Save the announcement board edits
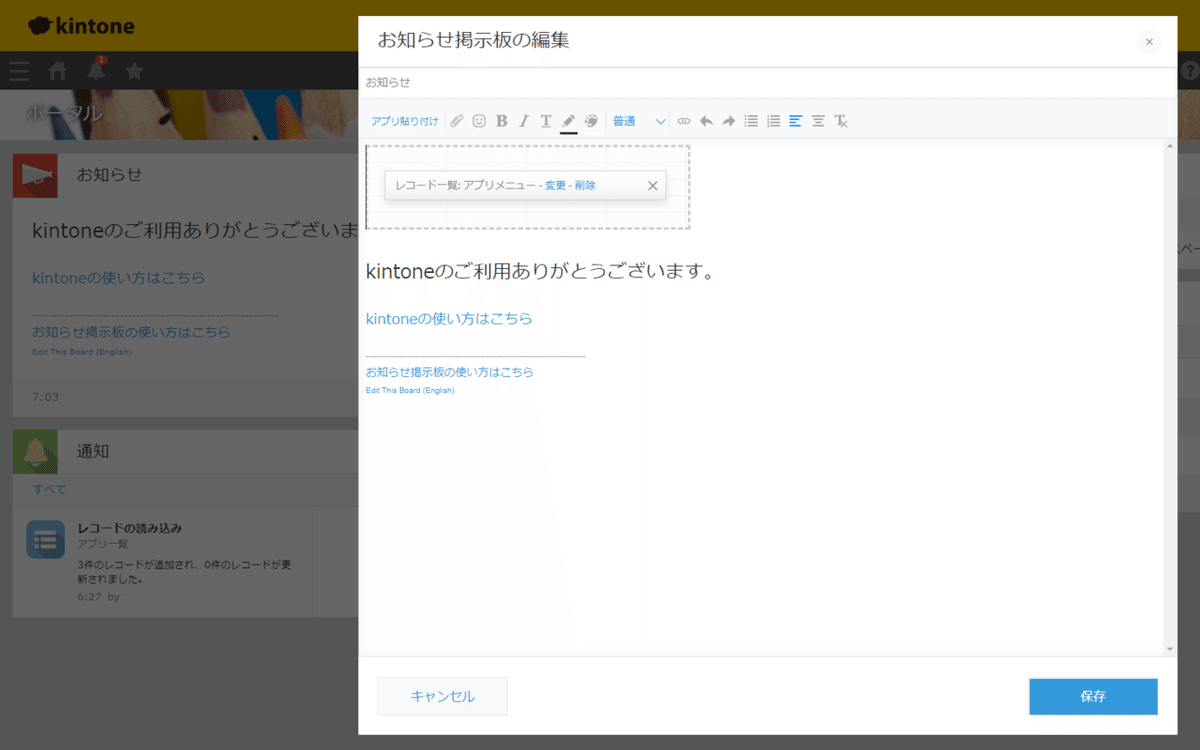This screenshot has height=750, width=1200. click(1093, 697)
